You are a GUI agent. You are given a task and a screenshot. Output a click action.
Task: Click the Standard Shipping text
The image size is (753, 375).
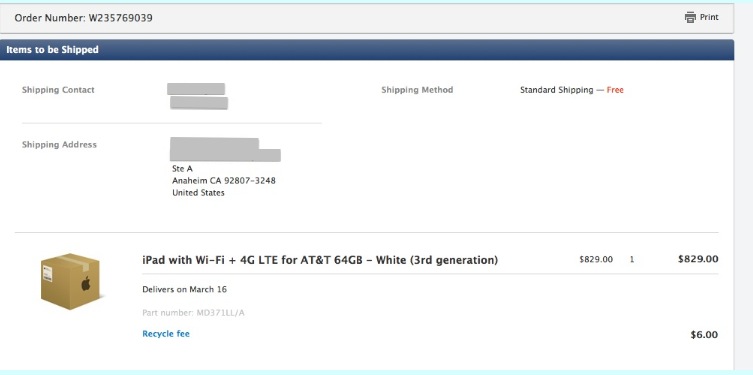pyautogui.click(x=557, y=90)
